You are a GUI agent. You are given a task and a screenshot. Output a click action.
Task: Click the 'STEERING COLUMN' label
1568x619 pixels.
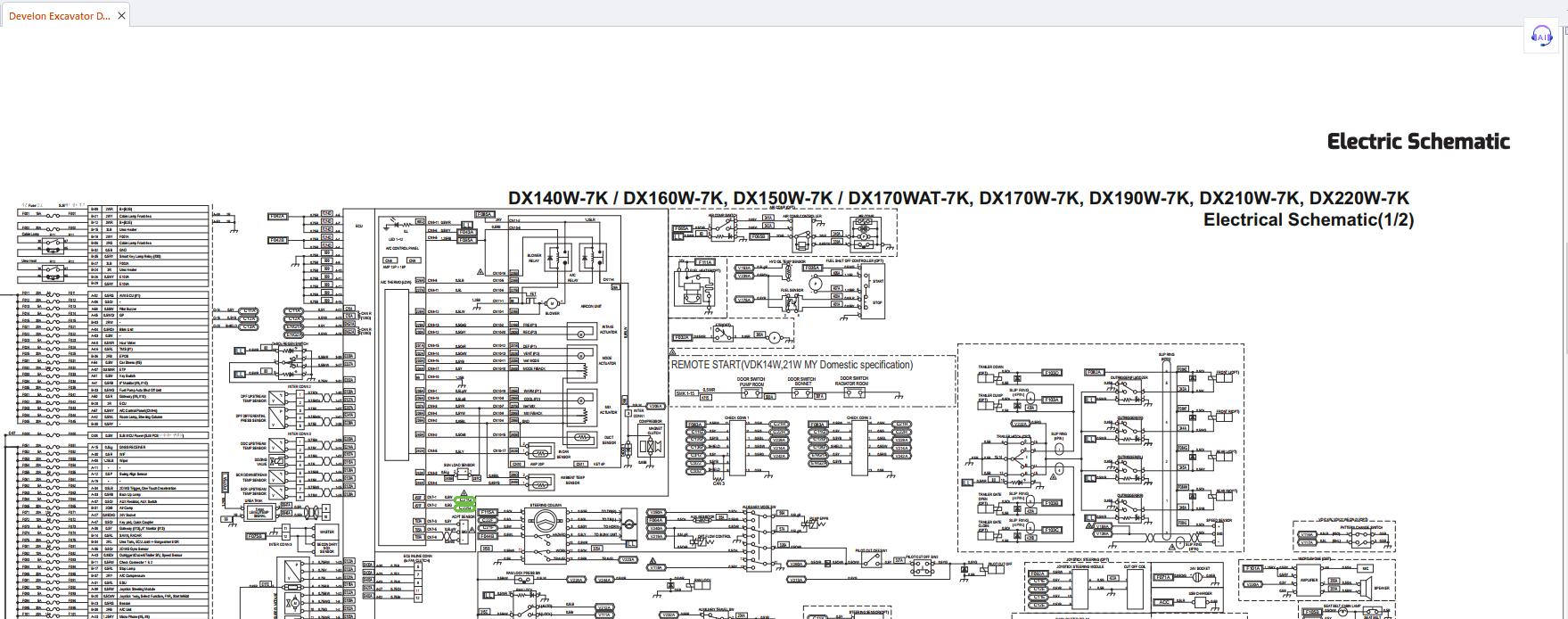point(544,505)
